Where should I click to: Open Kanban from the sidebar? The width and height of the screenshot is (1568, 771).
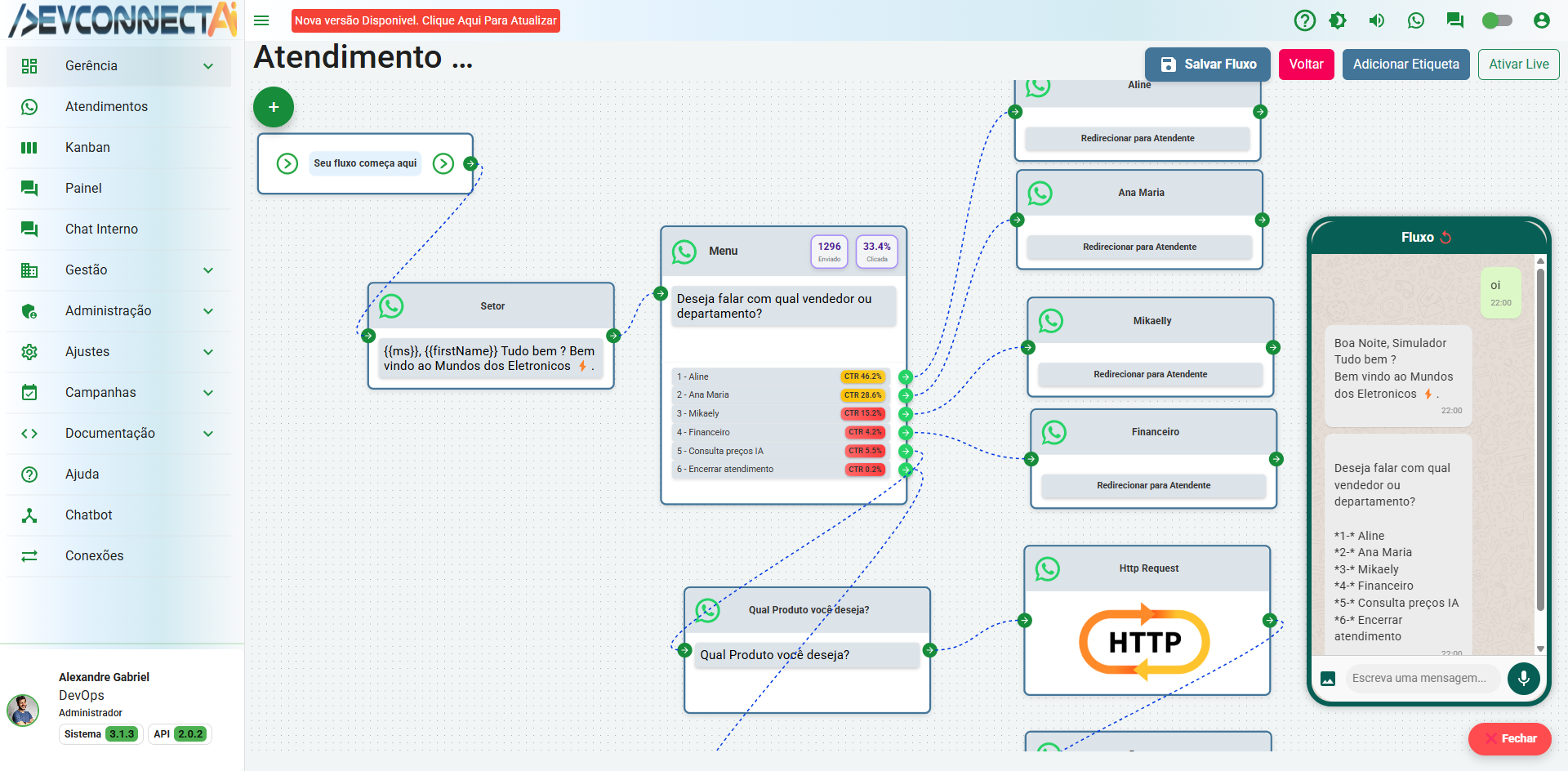click(x=87, y=148)
